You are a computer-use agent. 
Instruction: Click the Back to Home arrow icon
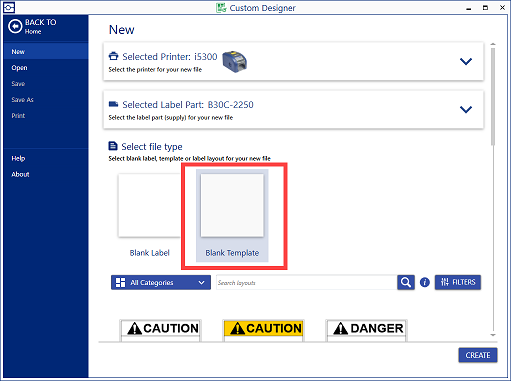coord(15,26)
